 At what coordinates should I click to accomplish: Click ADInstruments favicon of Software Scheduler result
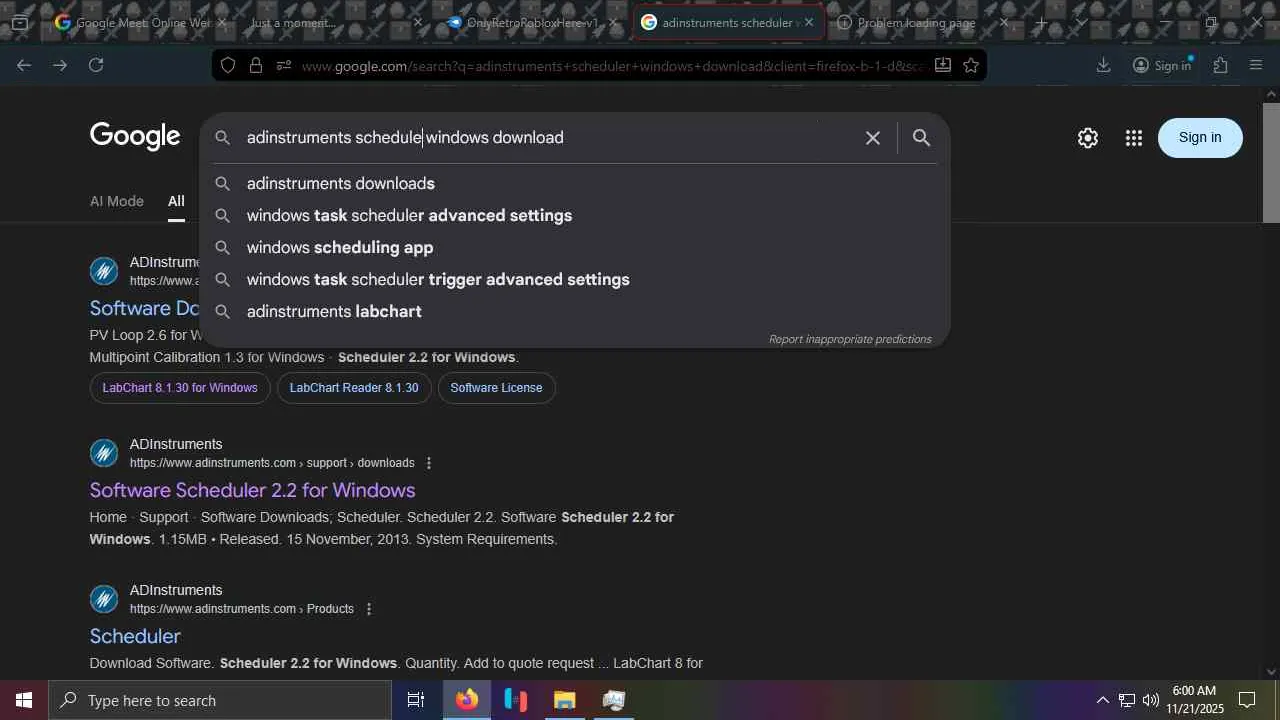point(104,453)
